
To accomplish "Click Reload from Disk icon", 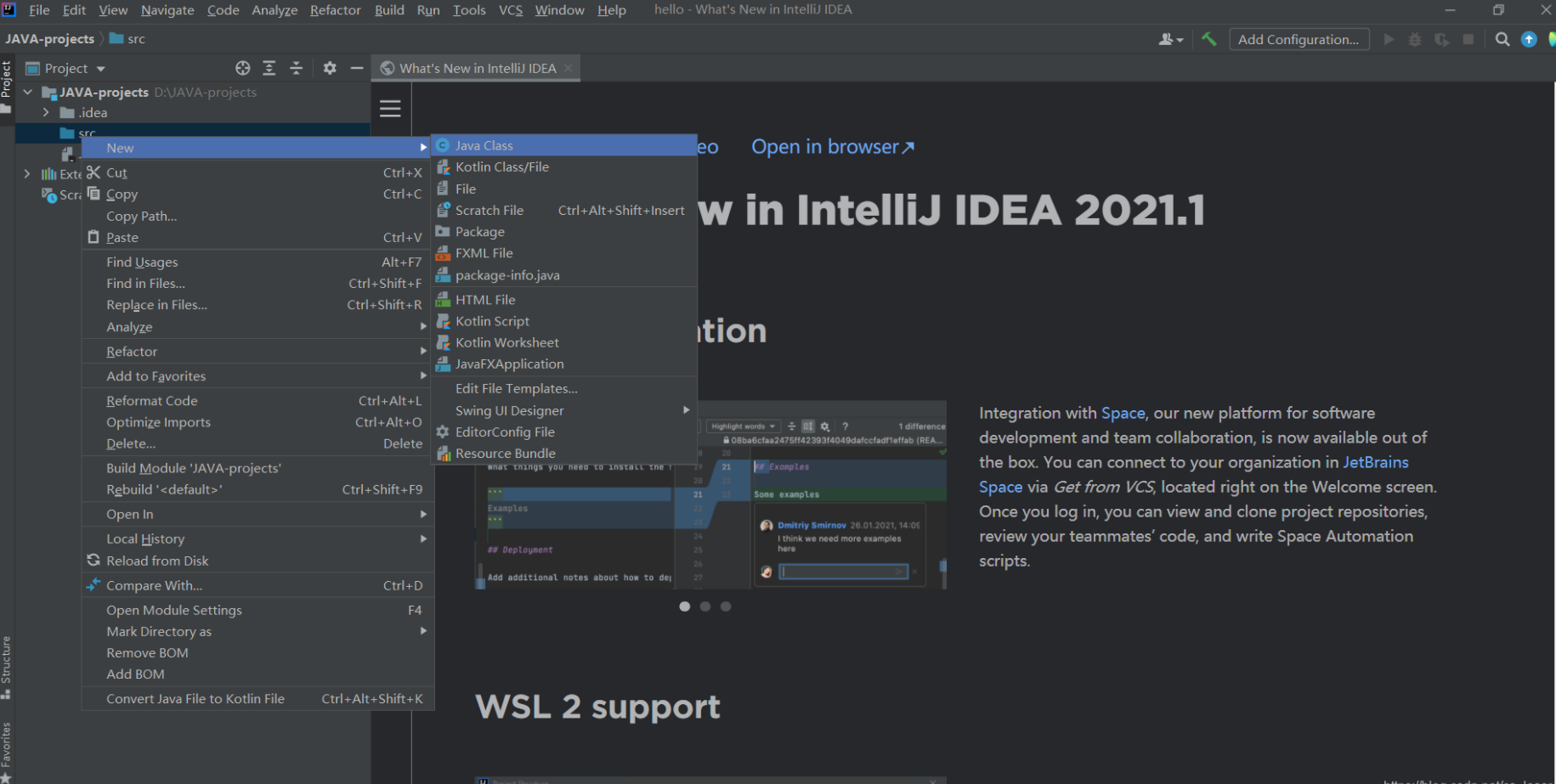I will [93, 561].
